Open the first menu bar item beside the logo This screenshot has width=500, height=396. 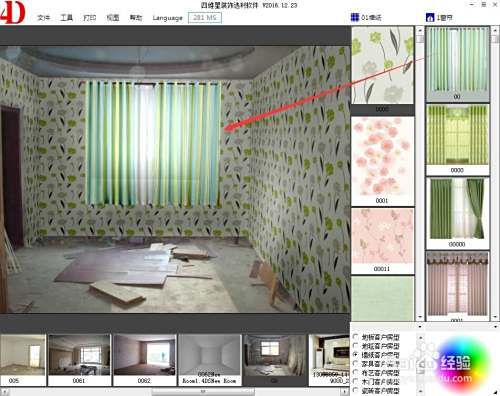click(x=43, y=18)
